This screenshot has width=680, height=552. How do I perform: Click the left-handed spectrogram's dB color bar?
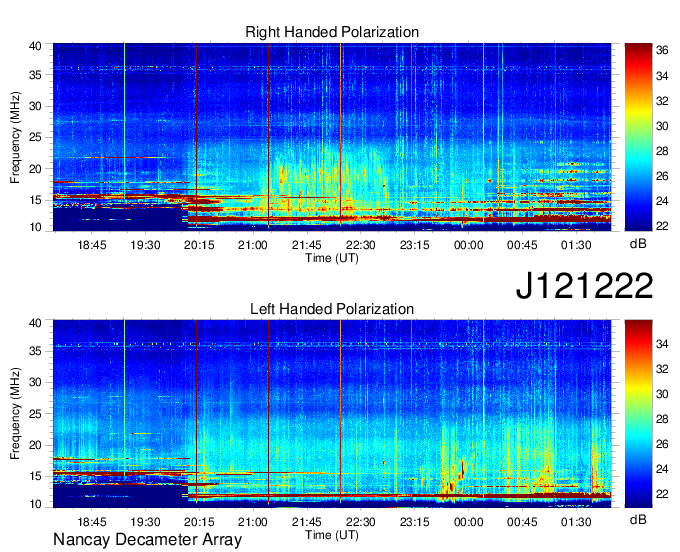638,414
